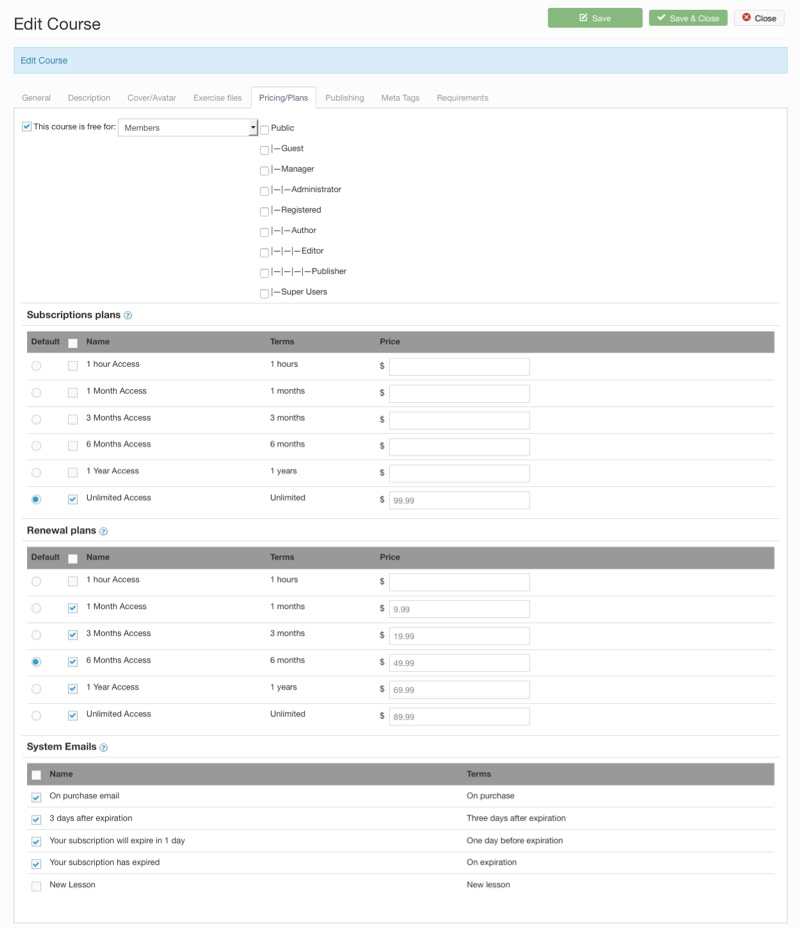
Task: Open the Members dropdown
Action: 188,127
